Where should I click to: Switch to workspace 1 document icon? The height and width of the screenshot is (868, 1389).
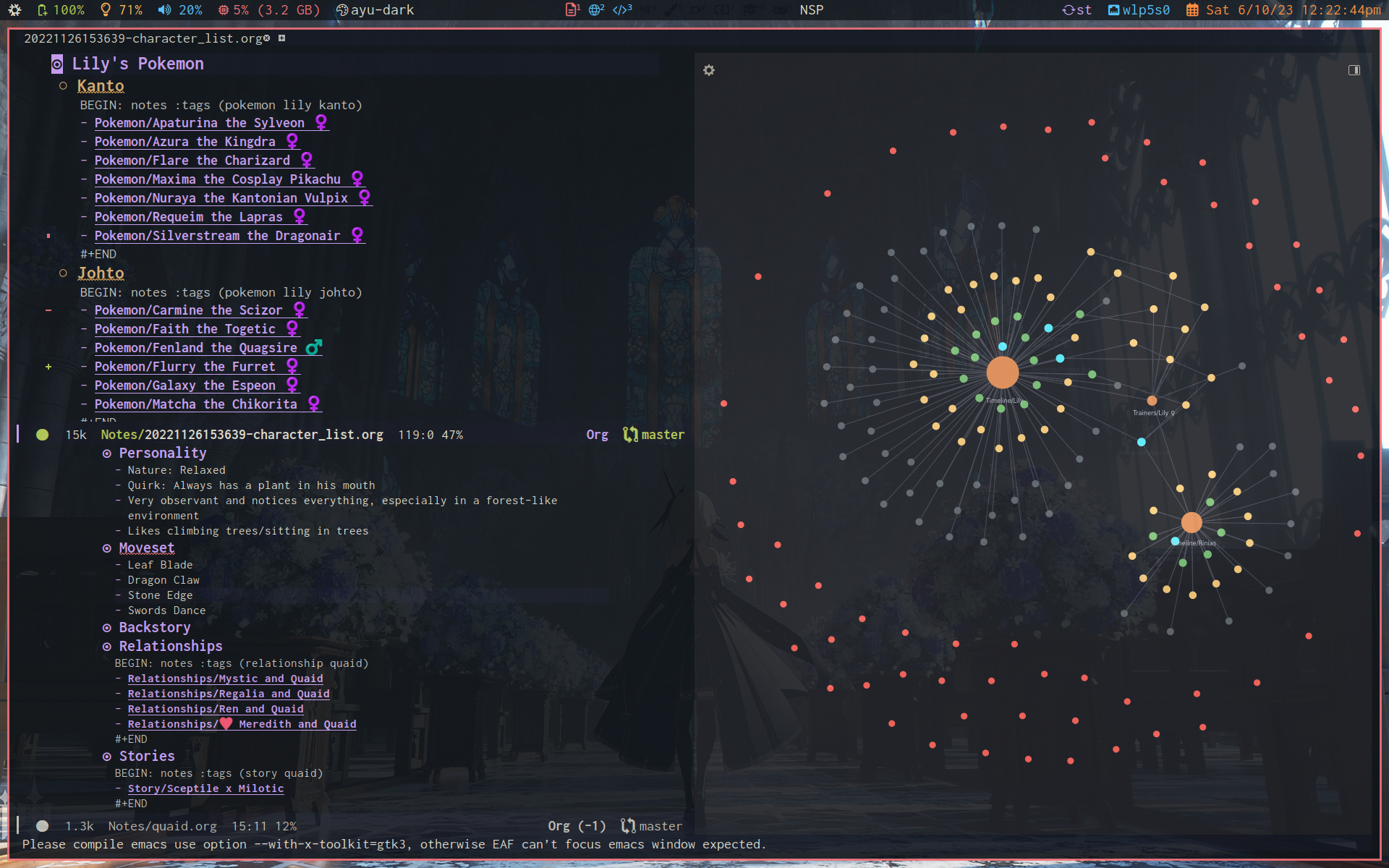tap(572, 9)
